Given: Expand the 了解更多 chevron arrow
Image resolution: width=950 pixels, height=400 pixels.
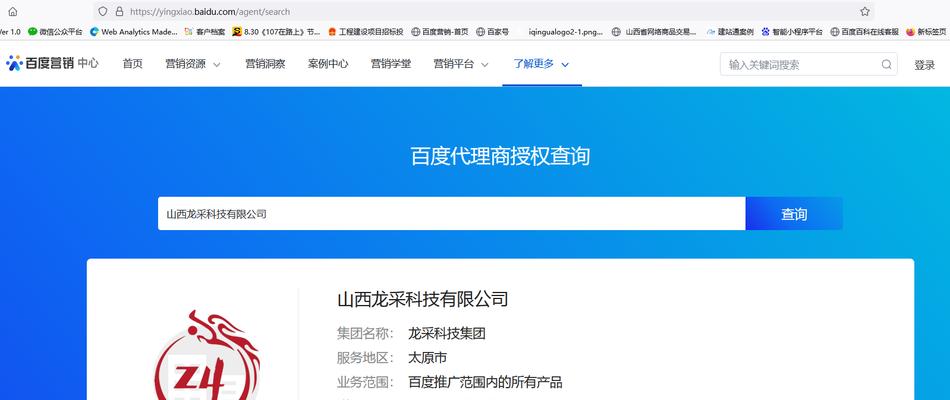Looking at the screenshot, I should pyautogui.click(x=565, y=64).
